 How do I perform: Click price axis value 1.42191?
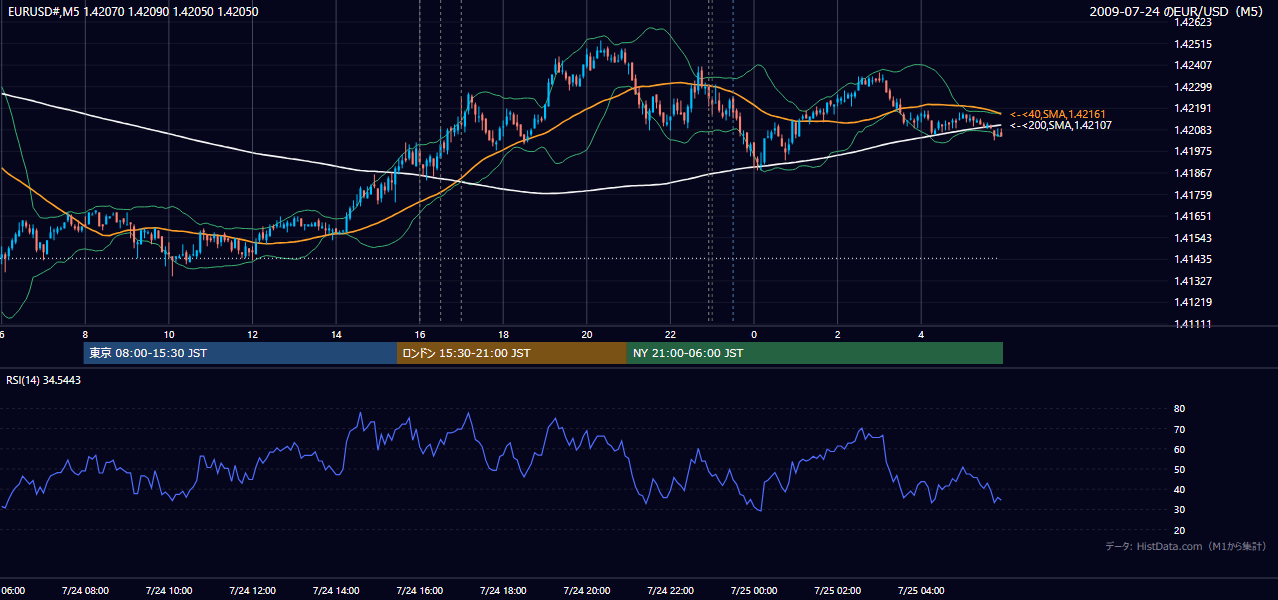1193,109
